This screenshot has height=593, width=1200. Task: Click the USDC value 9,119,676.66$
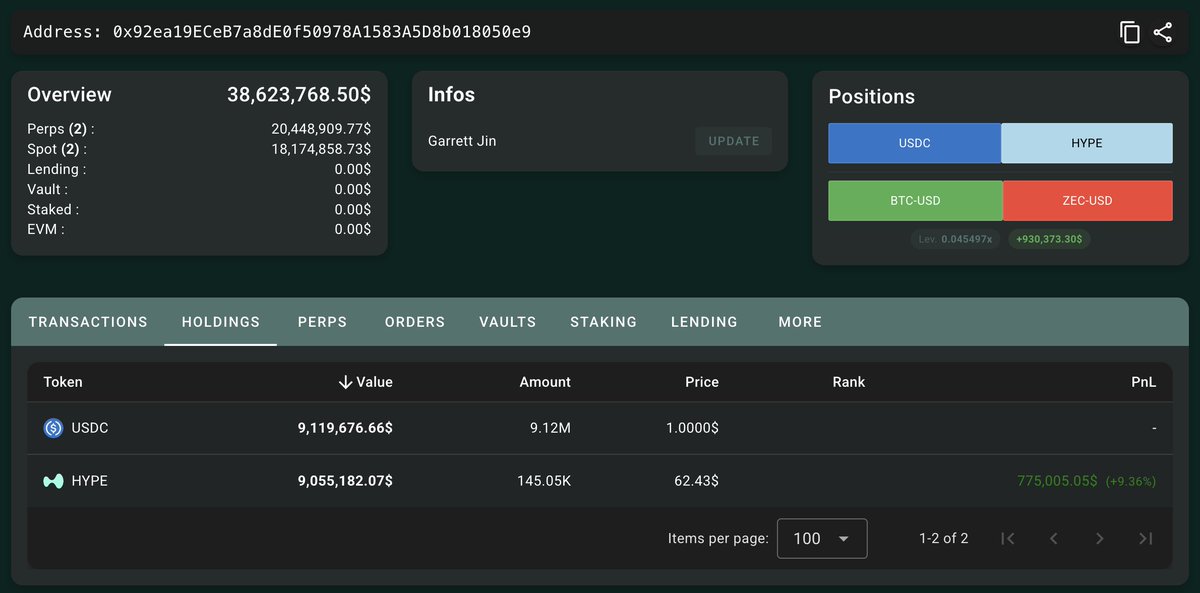click(345, 428)
